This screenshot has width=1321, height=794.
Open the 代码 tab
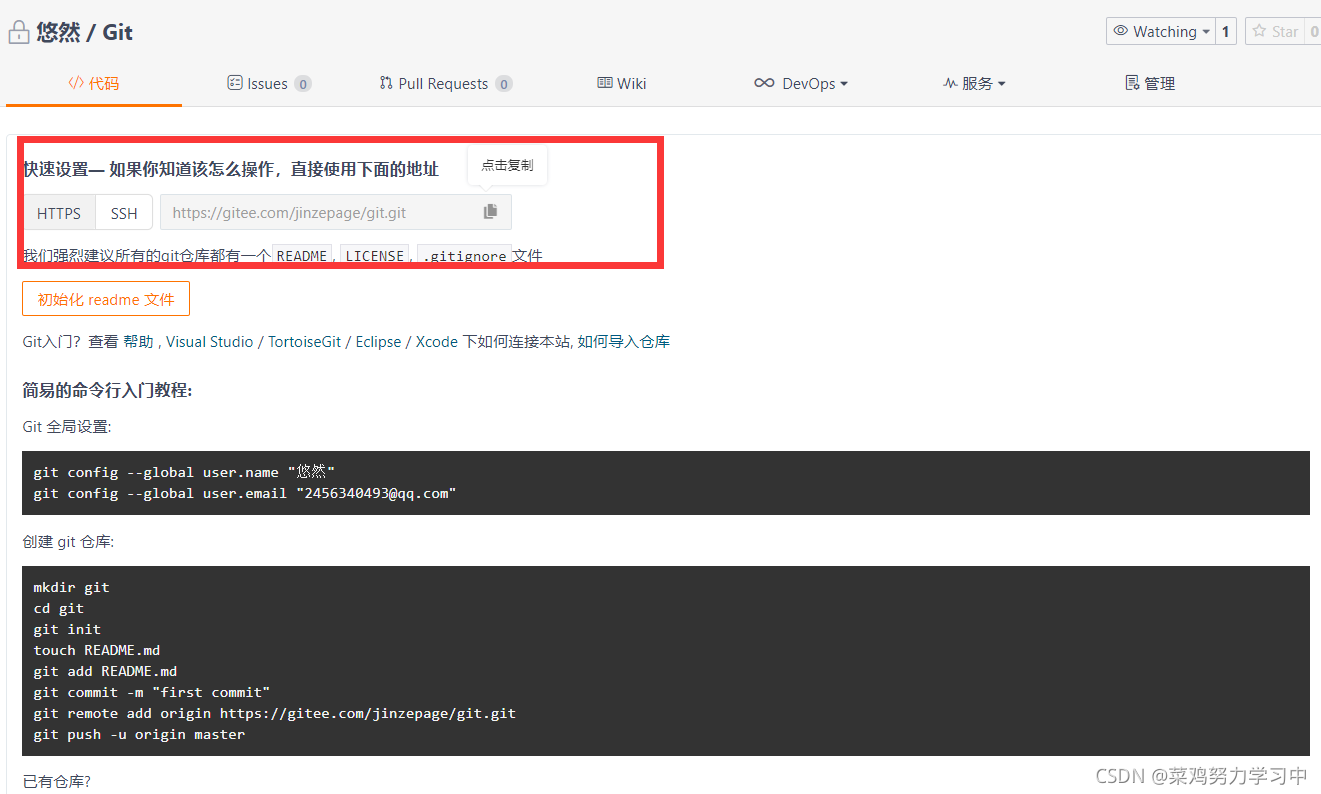[94, 83]
